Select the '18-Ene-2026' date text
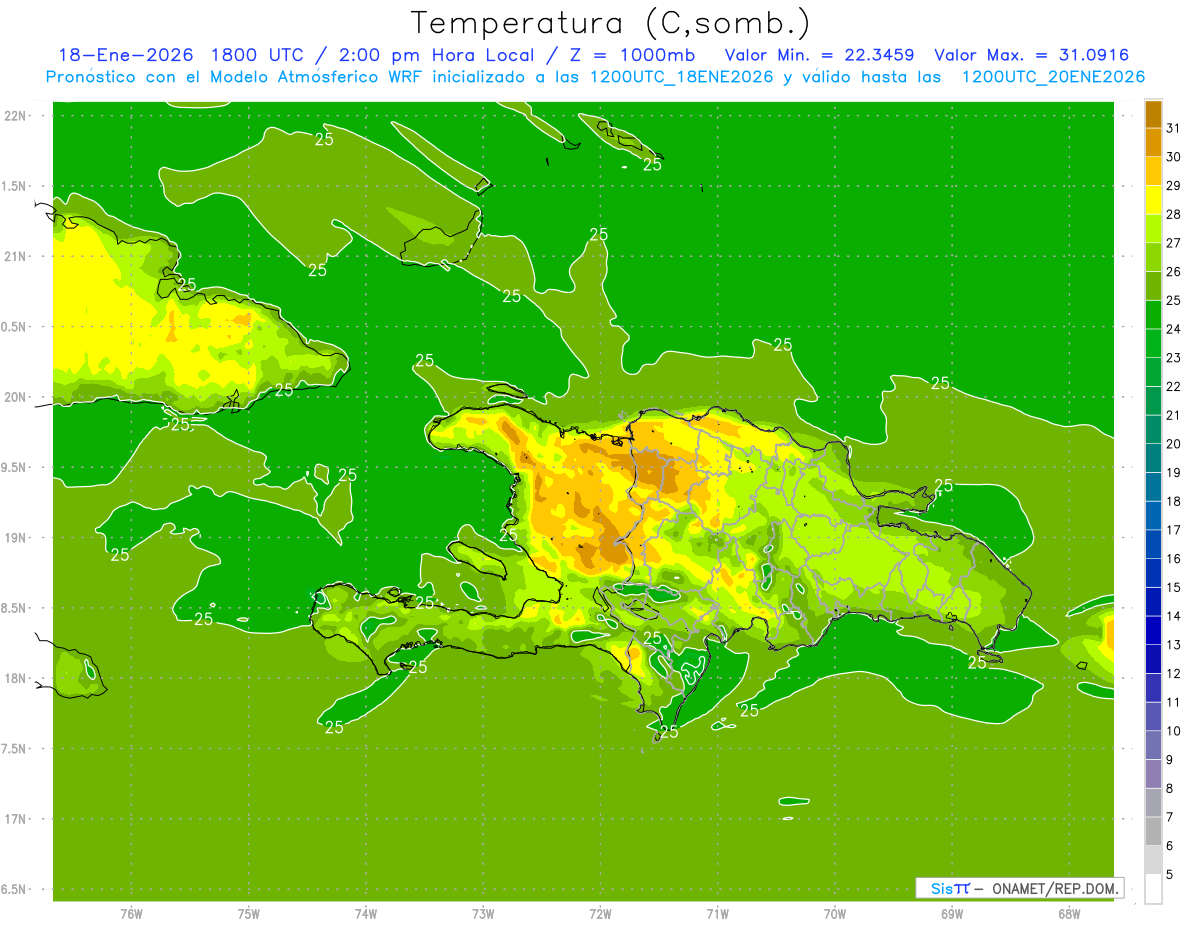 (125, 55)
